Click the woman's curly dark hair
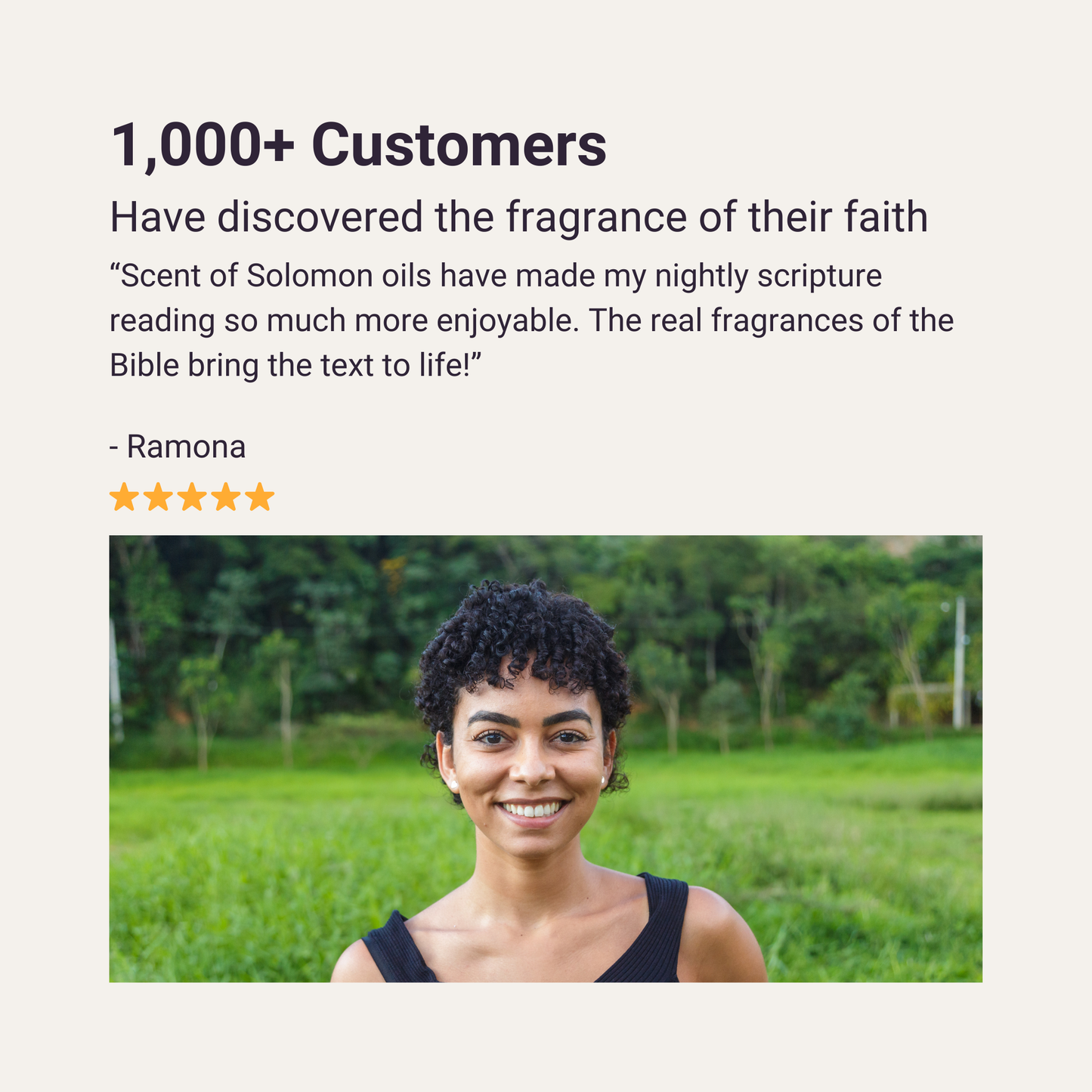This screenshot has width=1092, height=1092. (x=521, y=627)
